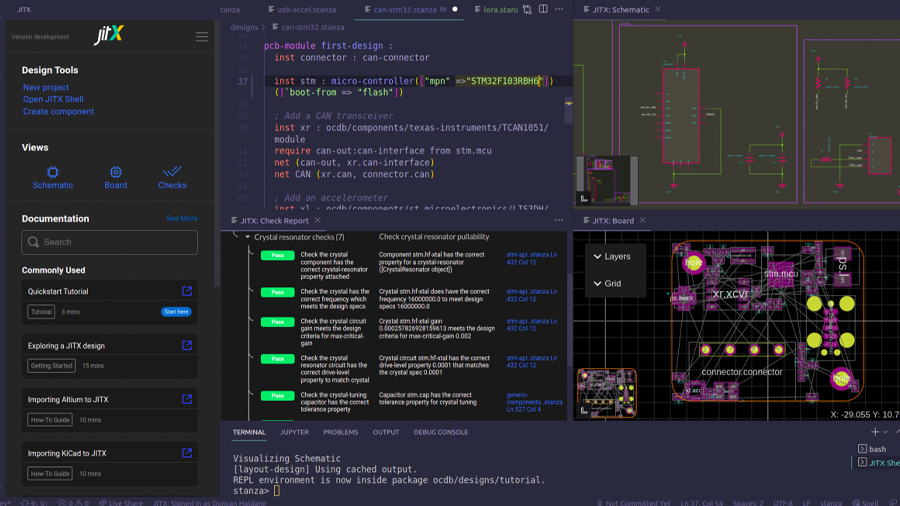The height and width of the screenshot is (506, 900).
Task: Click See More in Documentation
Action: [182, 218]
